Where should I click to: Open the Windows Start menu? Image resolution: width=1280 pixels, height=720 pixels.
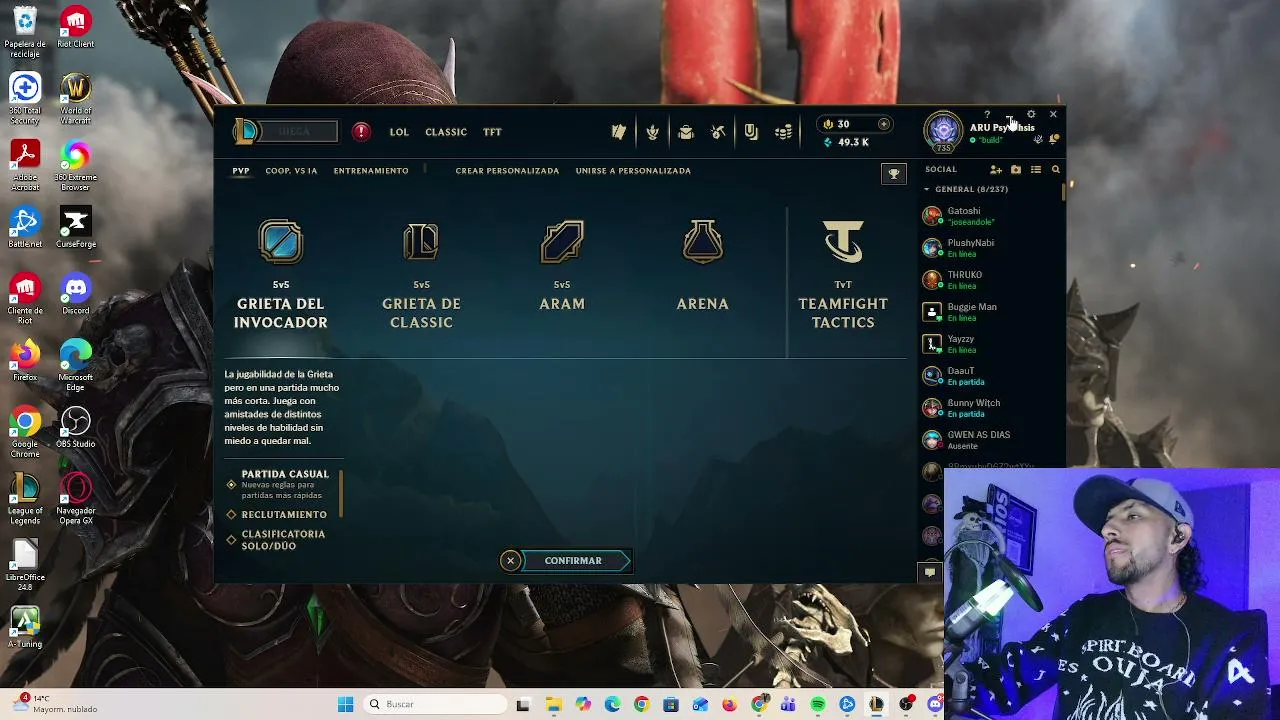tap(345, 704)
